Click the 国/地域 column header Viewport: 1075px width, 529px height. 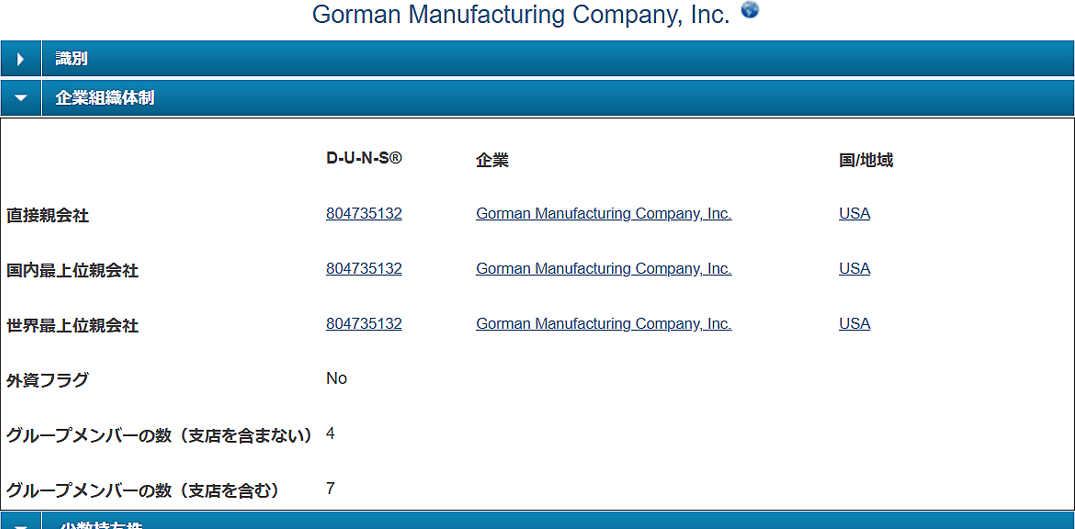click(866, 160)
